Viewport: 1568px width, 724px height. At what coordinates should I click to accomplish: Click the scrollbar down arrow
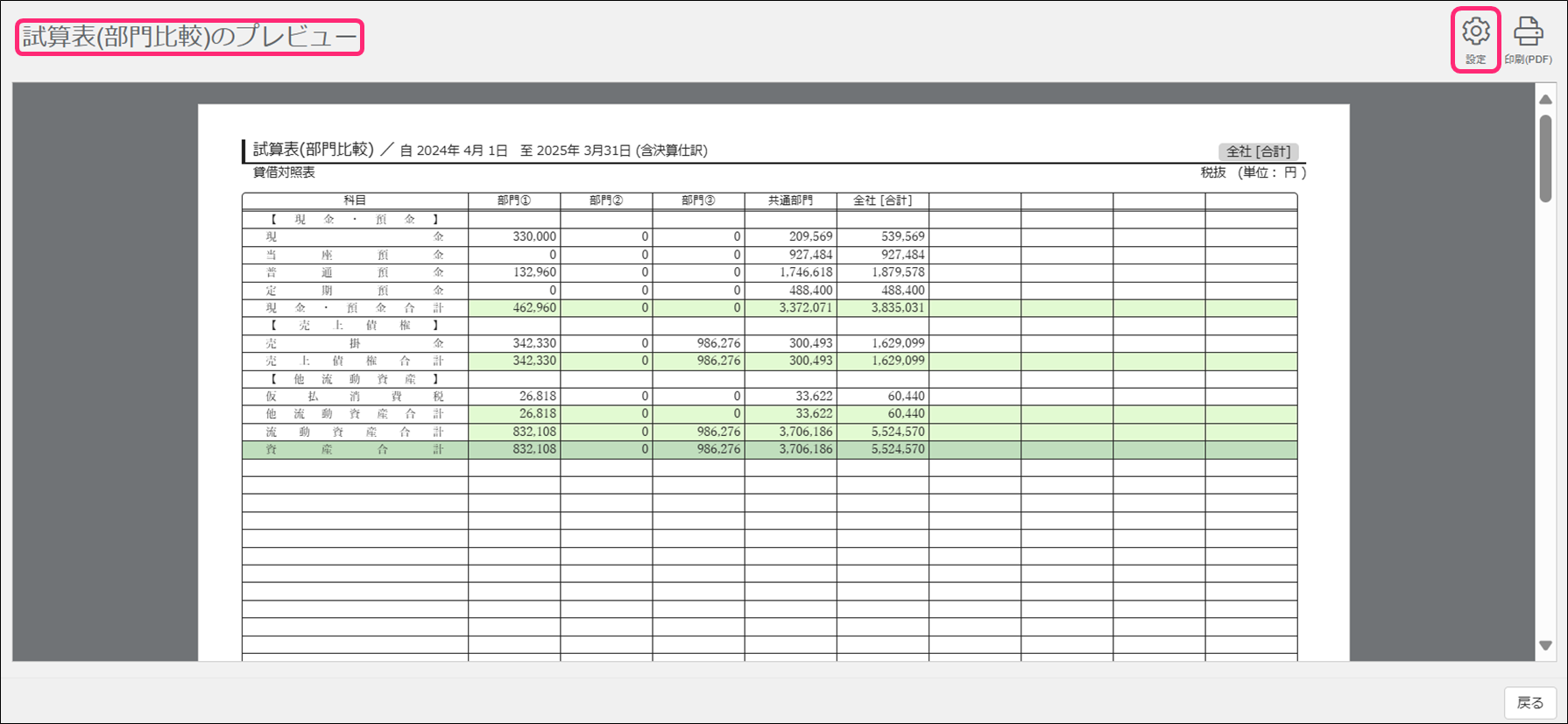point(1545,645)
